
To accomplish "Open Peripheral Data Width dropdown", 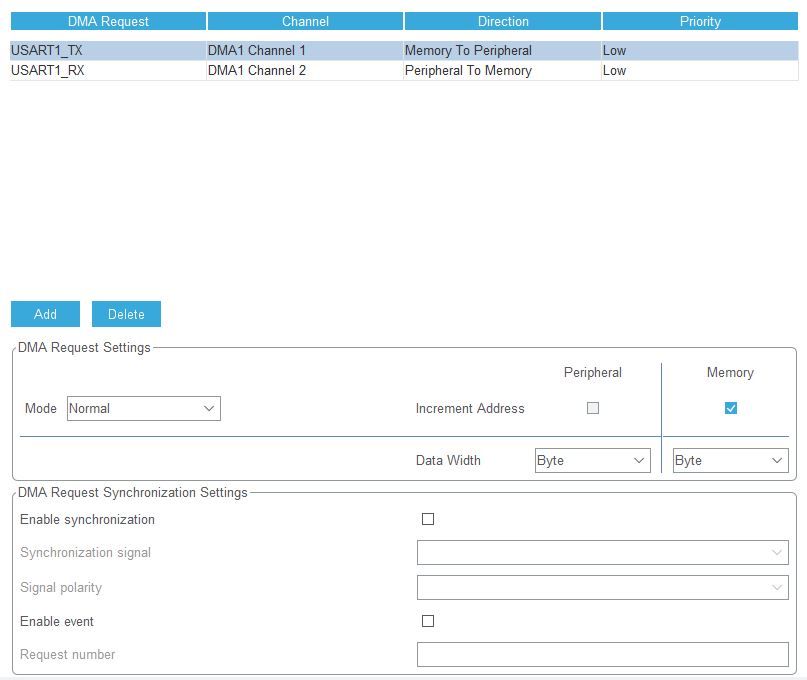I will tap(592, 461).
